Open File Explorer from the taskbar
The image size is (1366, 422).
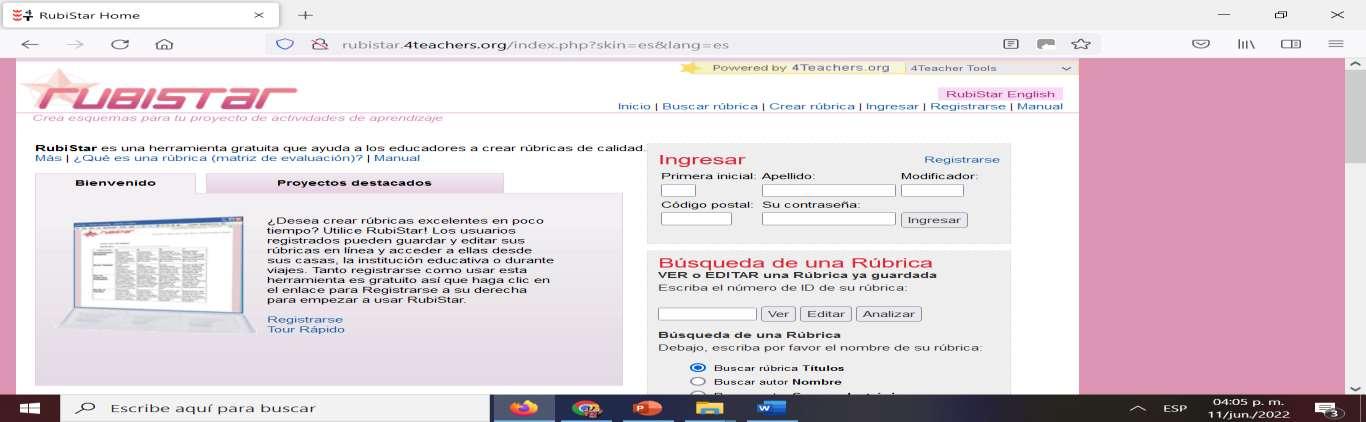pos(709,408)
